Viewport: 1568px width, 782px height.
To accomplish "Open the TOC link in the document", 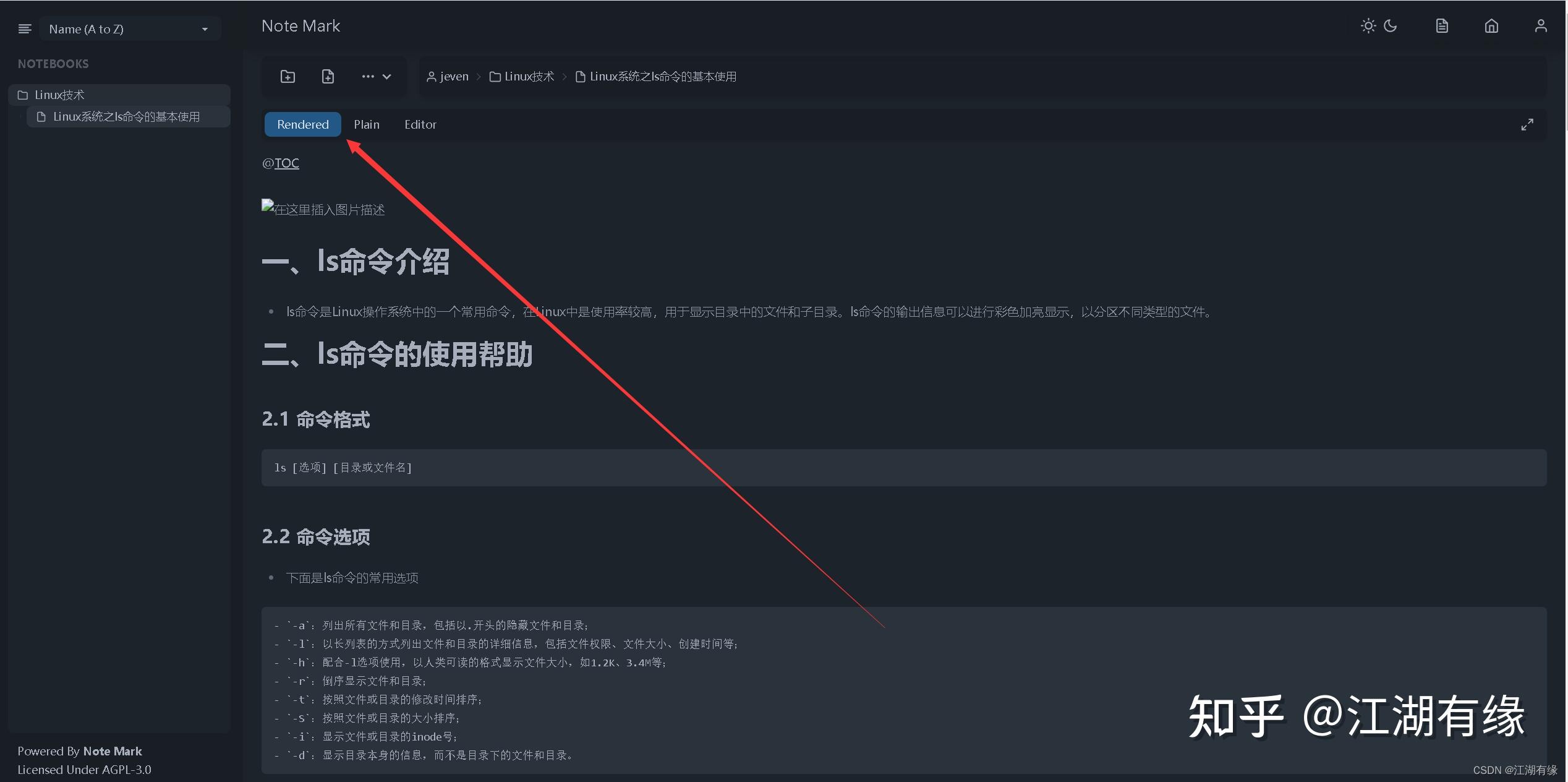I will coord(288,162).
